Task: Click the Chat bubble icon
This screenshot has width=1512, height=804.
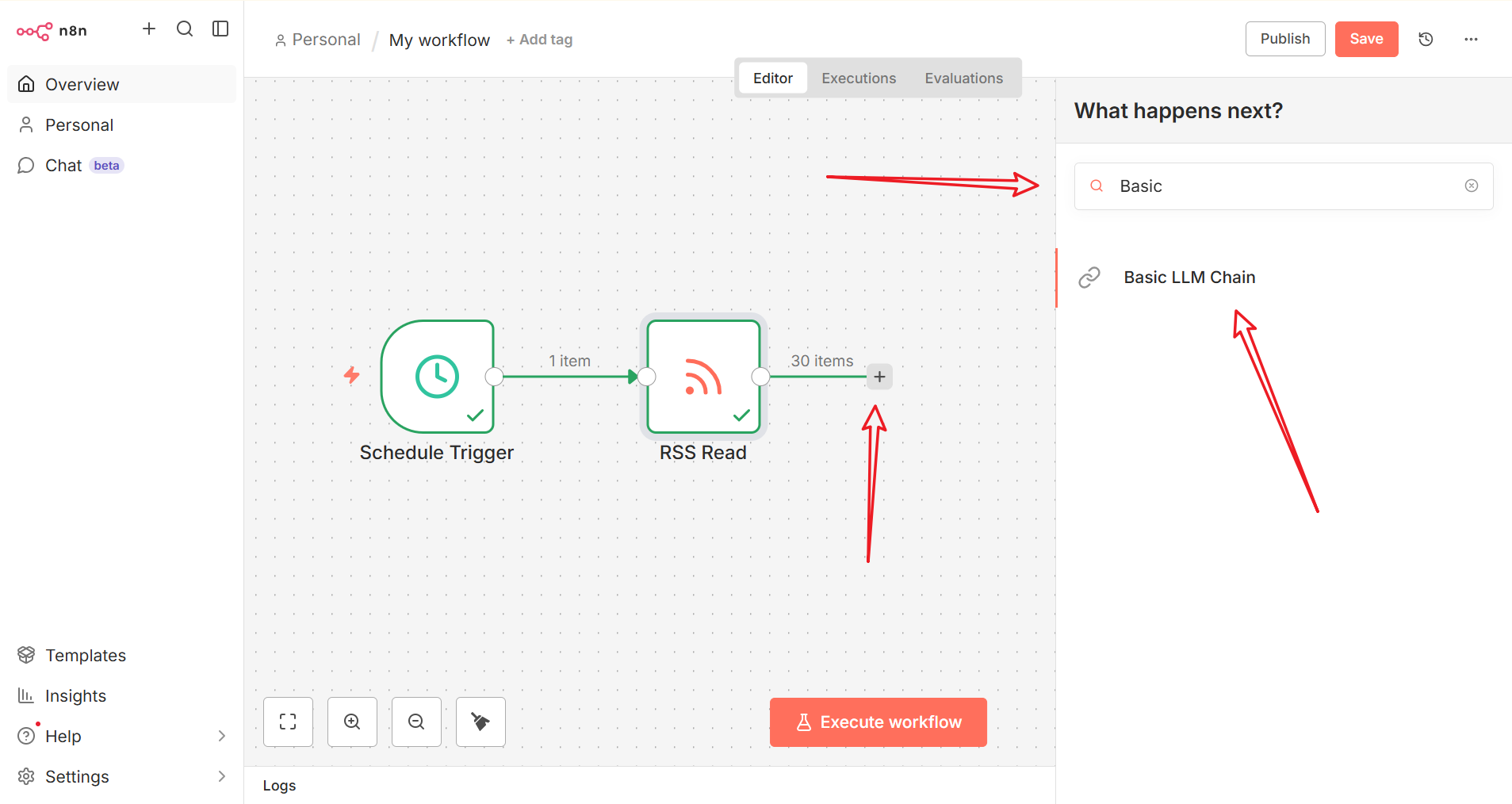Action: coord(26,165)
